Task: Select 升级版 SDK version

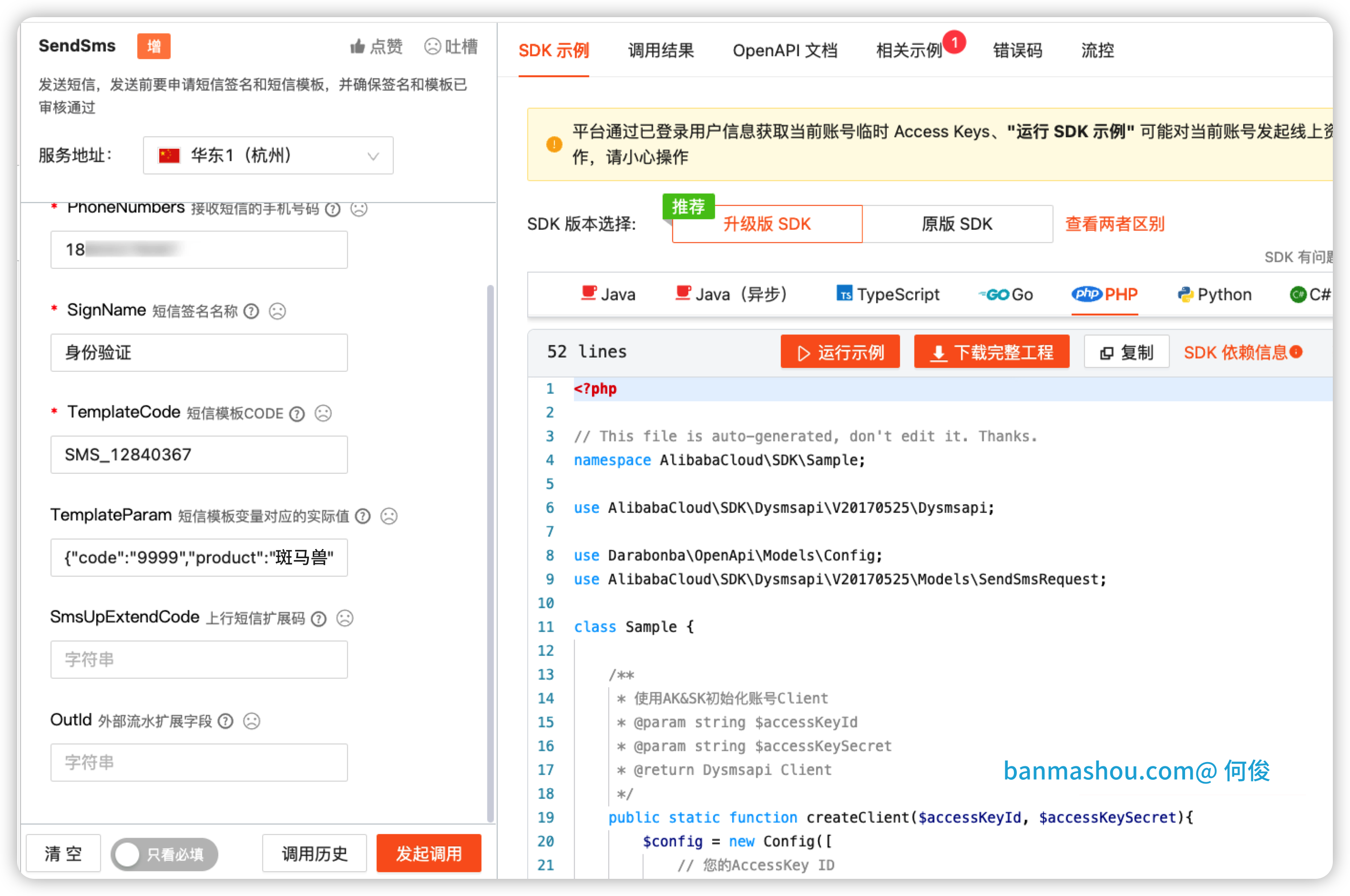Action: tap(767, 224)
